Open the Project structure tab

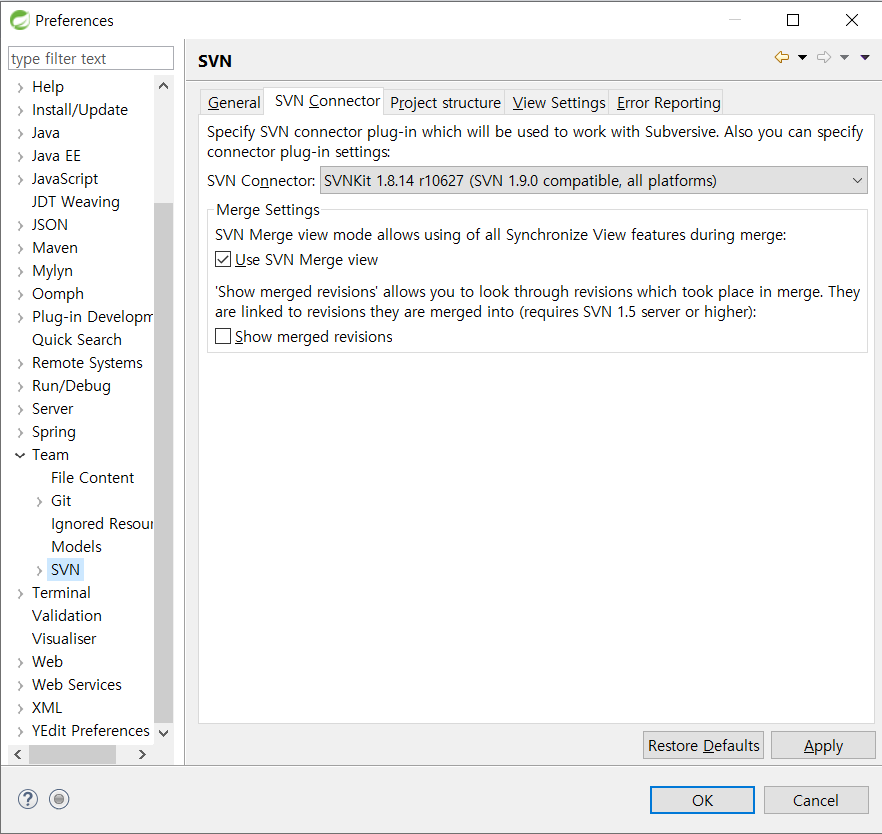click(445, 102)
